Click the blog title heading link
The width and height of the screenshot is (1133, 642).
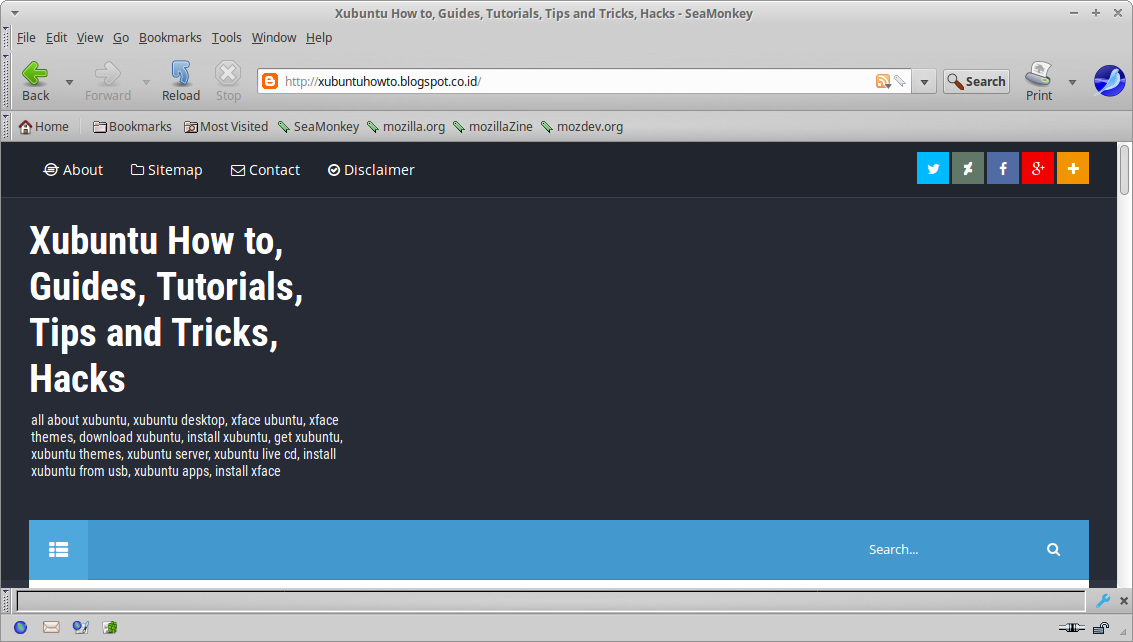tap(166, 309)
